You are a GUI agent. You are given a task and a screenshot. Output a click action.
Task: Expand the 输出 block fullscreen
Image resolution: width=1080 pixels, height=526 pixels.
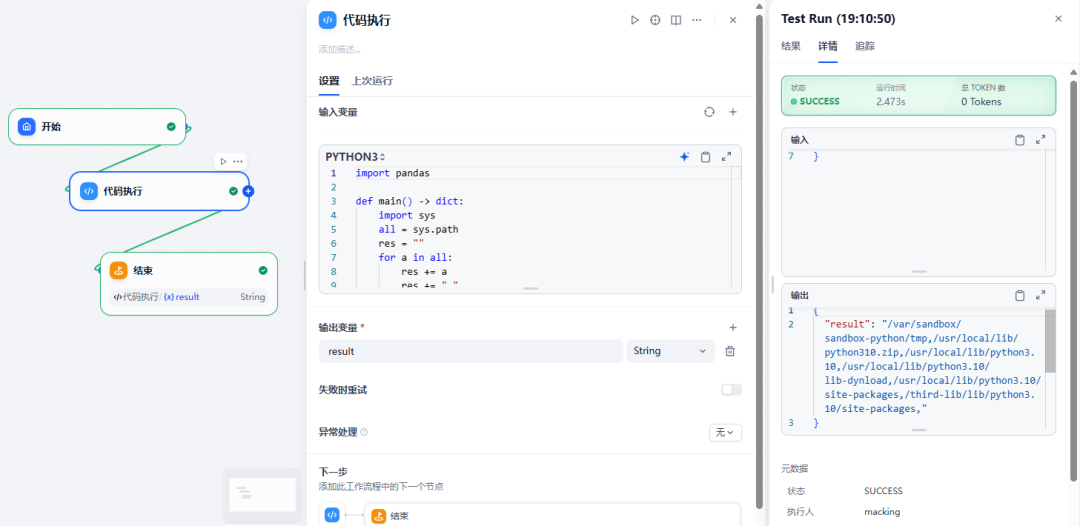point(1040,295)
